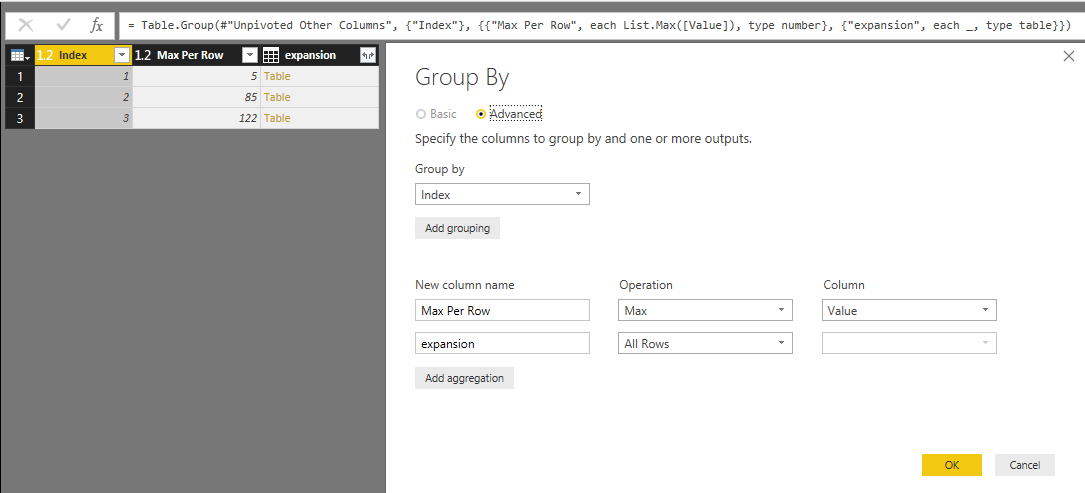Select Index cell in row 2
This screenshot has height=493, width=1085.
(x=83, y=97)
